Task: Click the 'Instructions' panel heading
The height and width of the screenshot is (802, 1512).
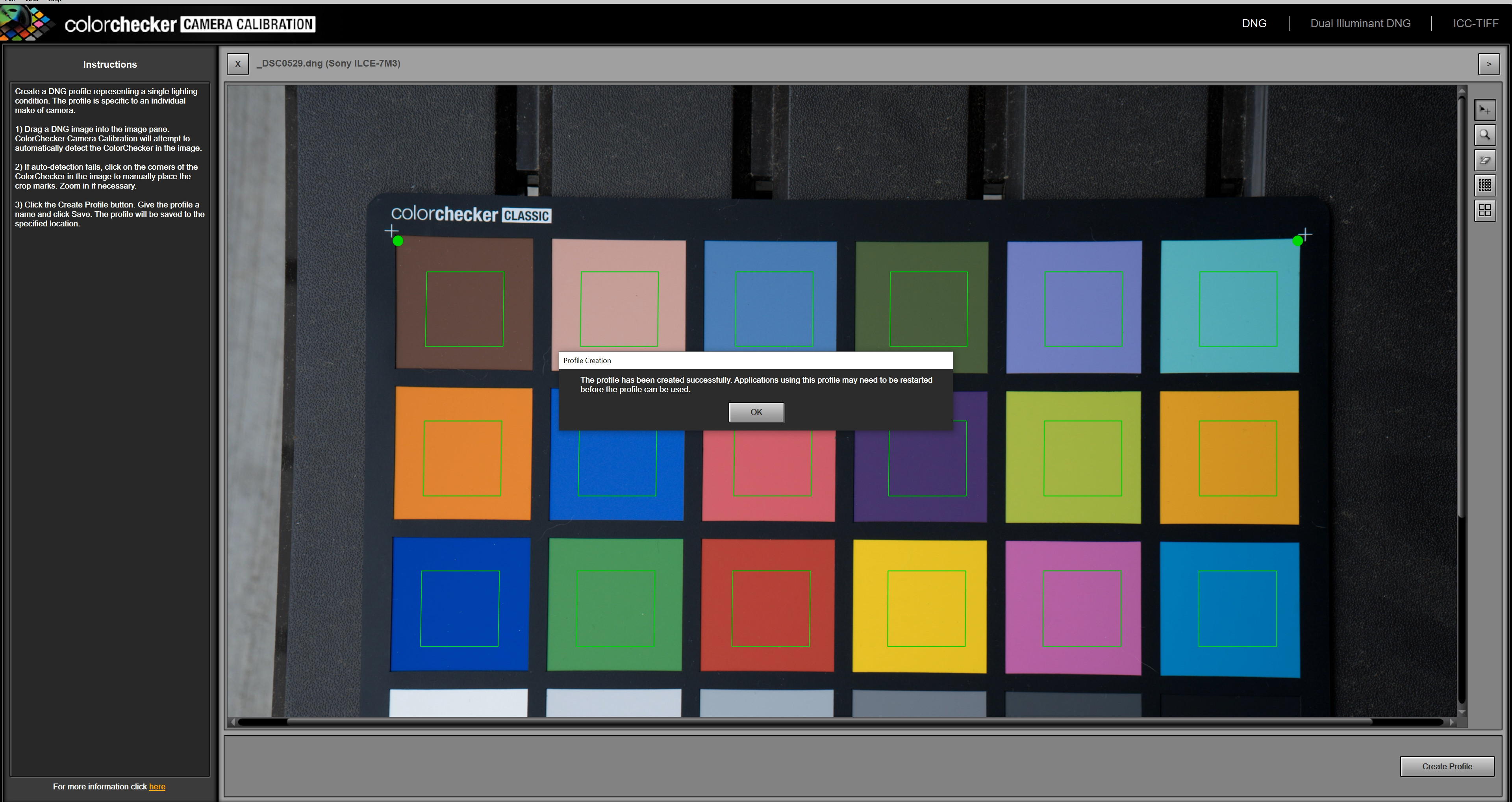Action: point(110,65)
